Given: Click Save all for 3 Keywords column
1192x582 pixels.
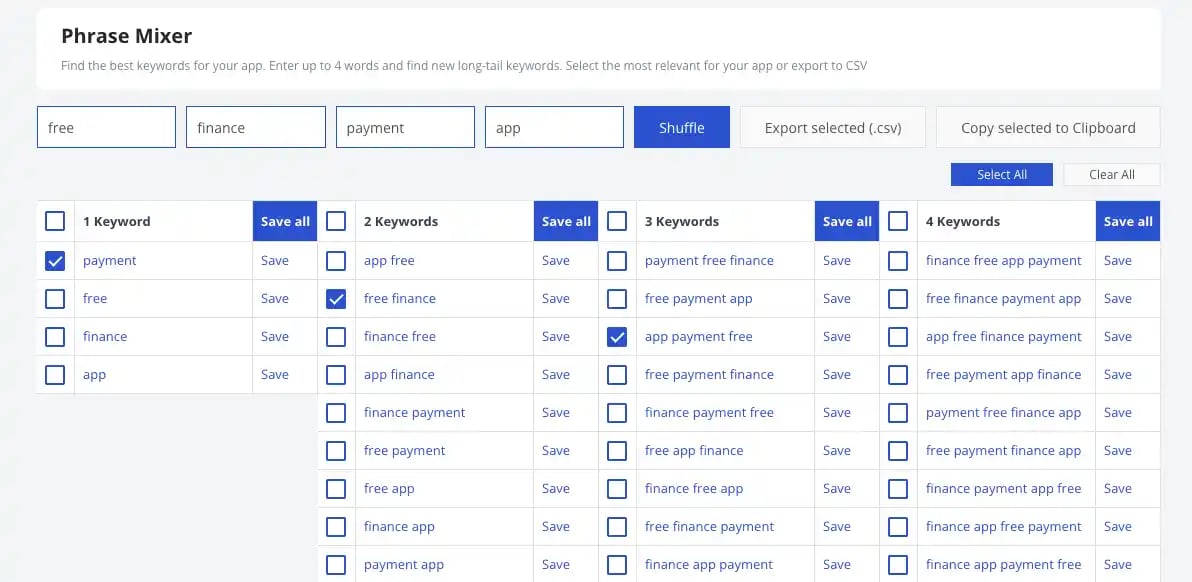Looking at the screenshot, I should (847, 221).
